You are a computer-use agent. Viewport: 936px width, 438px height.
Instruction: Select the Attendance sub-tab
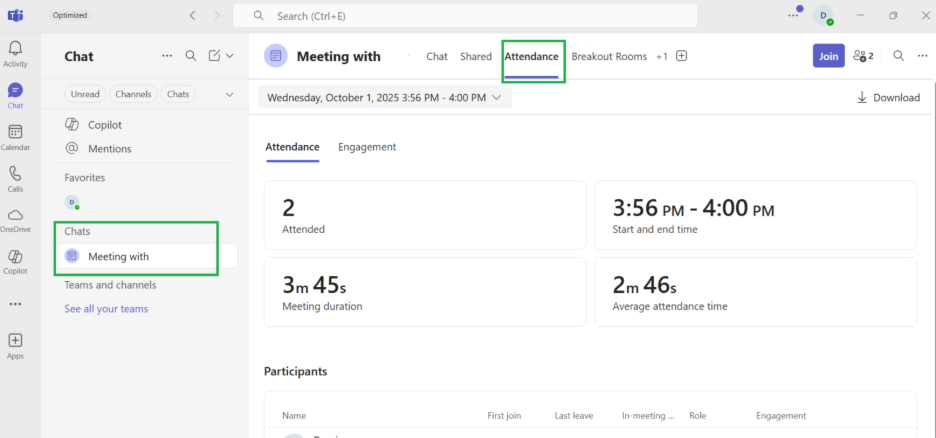[292, 147]
